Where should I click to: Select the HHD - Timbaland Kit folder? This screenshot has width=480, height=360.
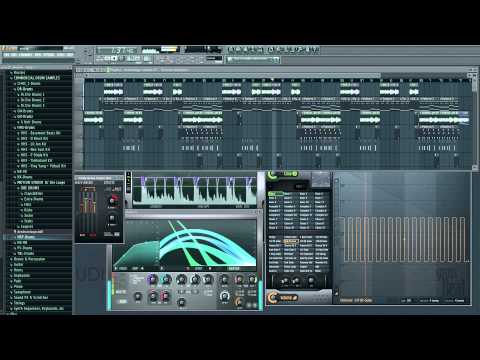click(x=36, y=160)
